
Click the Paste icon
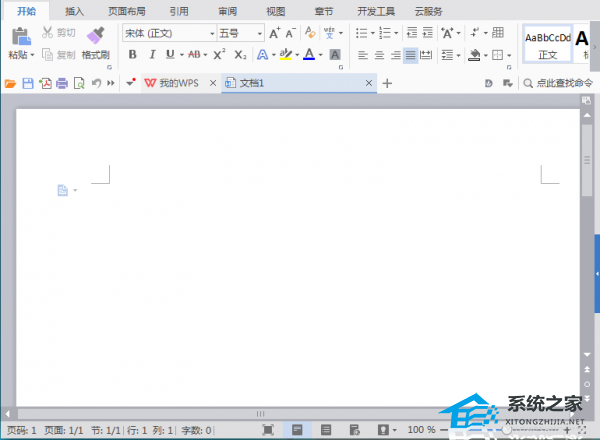point(21,37)
